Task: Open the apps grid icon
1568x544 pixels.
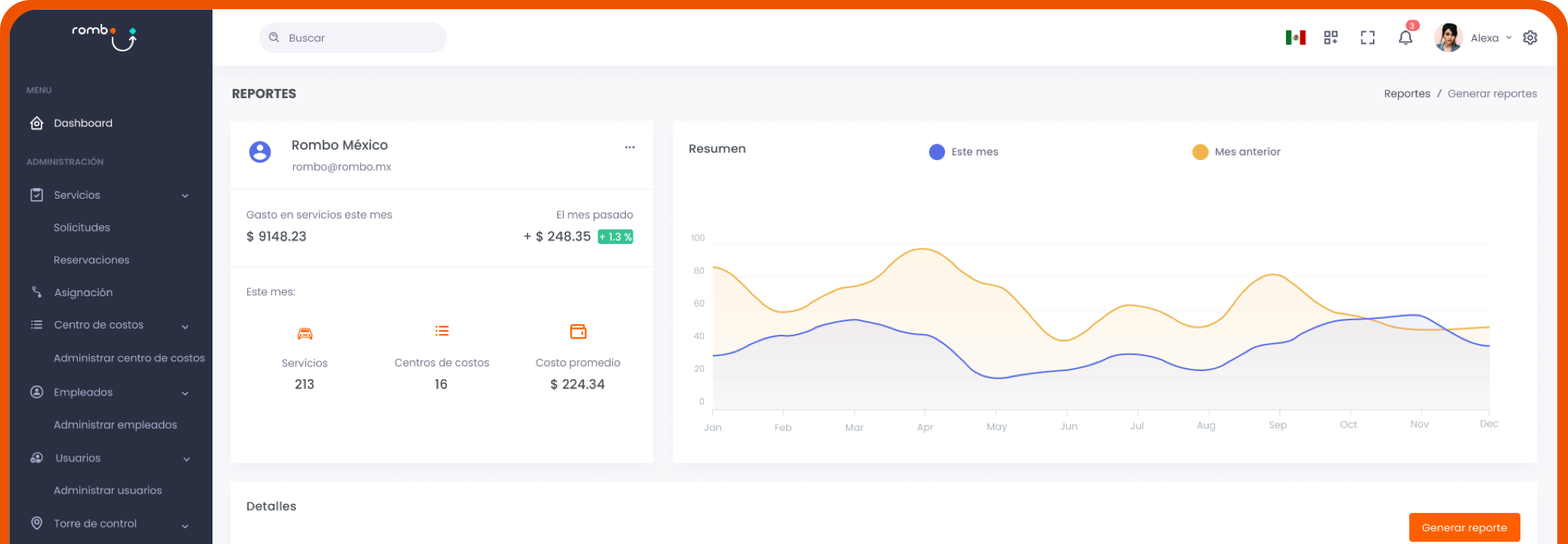Action: [1331, 38]
